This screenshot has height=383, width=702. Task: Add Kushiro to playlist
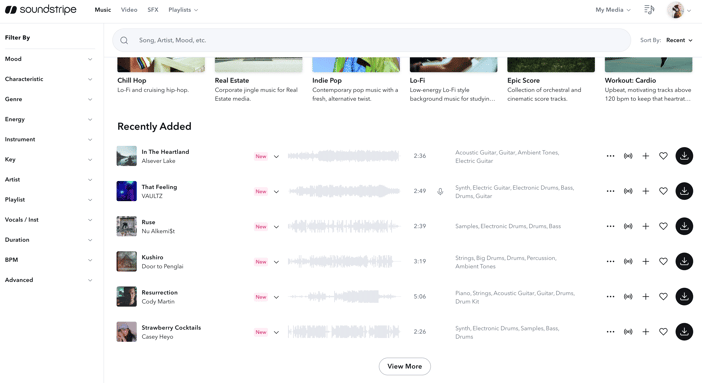tap(646, 261)
